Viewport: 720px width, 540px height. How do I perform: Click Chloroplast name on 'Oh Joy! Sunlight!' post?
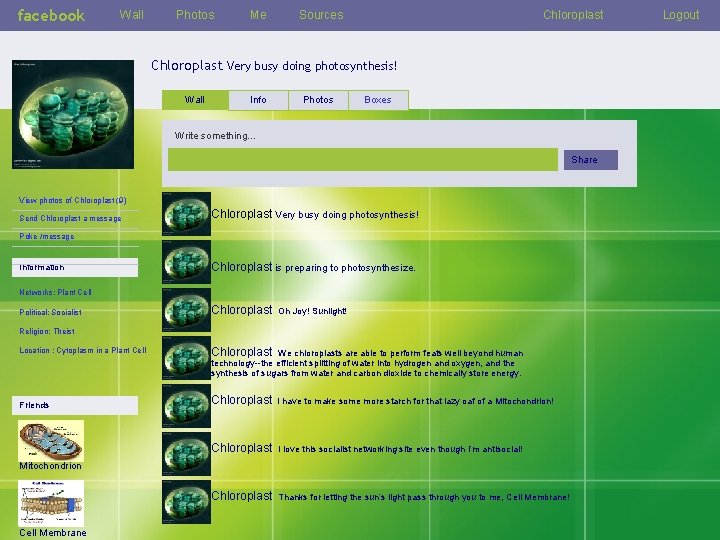click(x=242, y=310)
